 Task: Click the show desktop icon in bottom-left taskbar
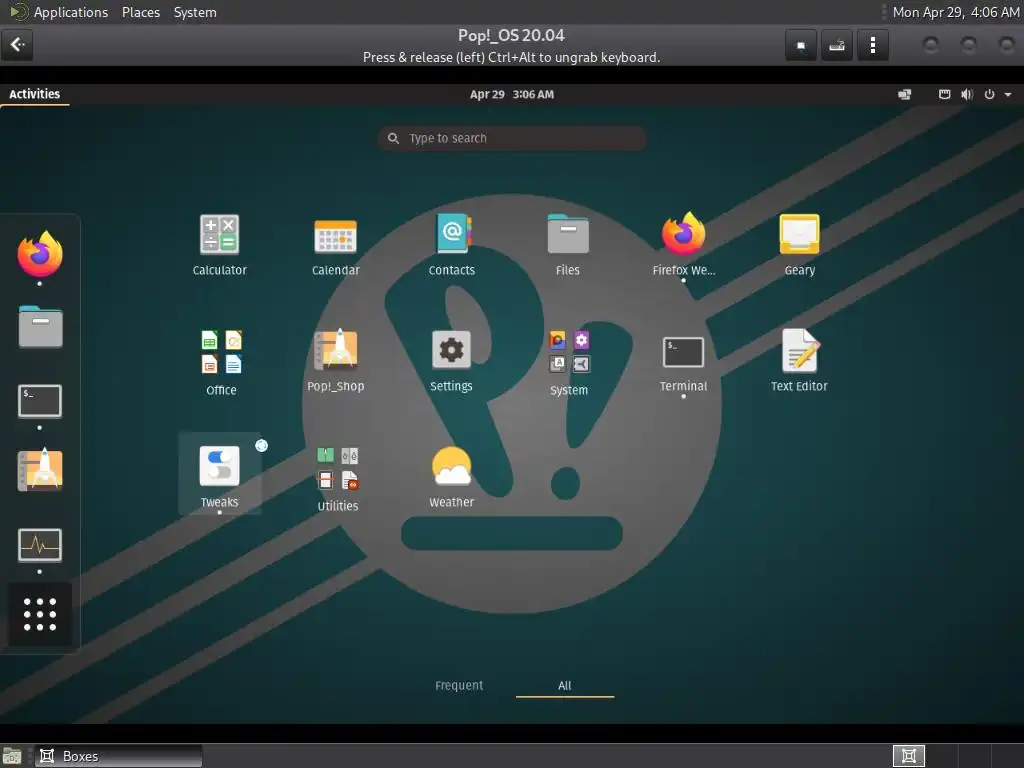pos(12,756)
